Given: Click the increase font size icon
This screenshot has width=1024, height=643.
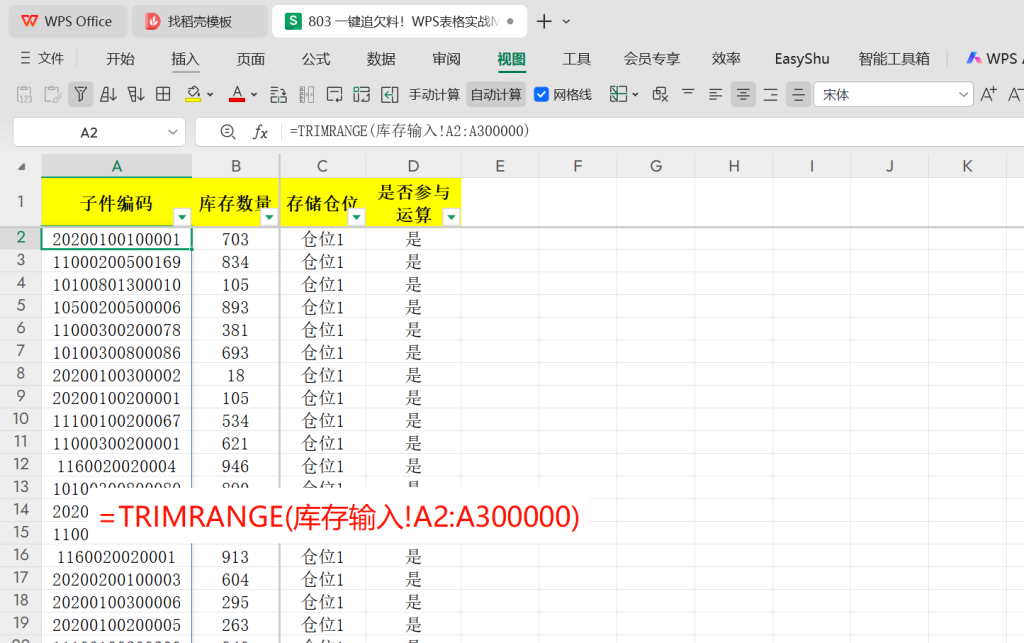Looking at the screenshot, I should pyautogui.click(x=988, y=95).
